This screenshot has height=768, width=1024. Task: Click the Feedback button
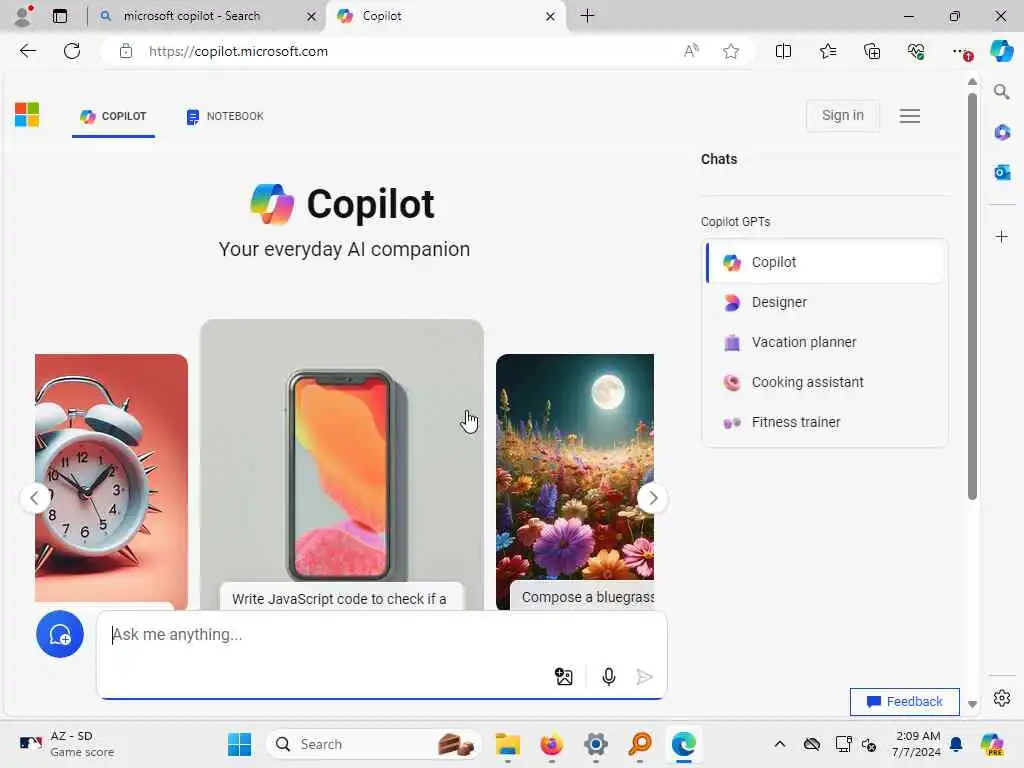904,701
